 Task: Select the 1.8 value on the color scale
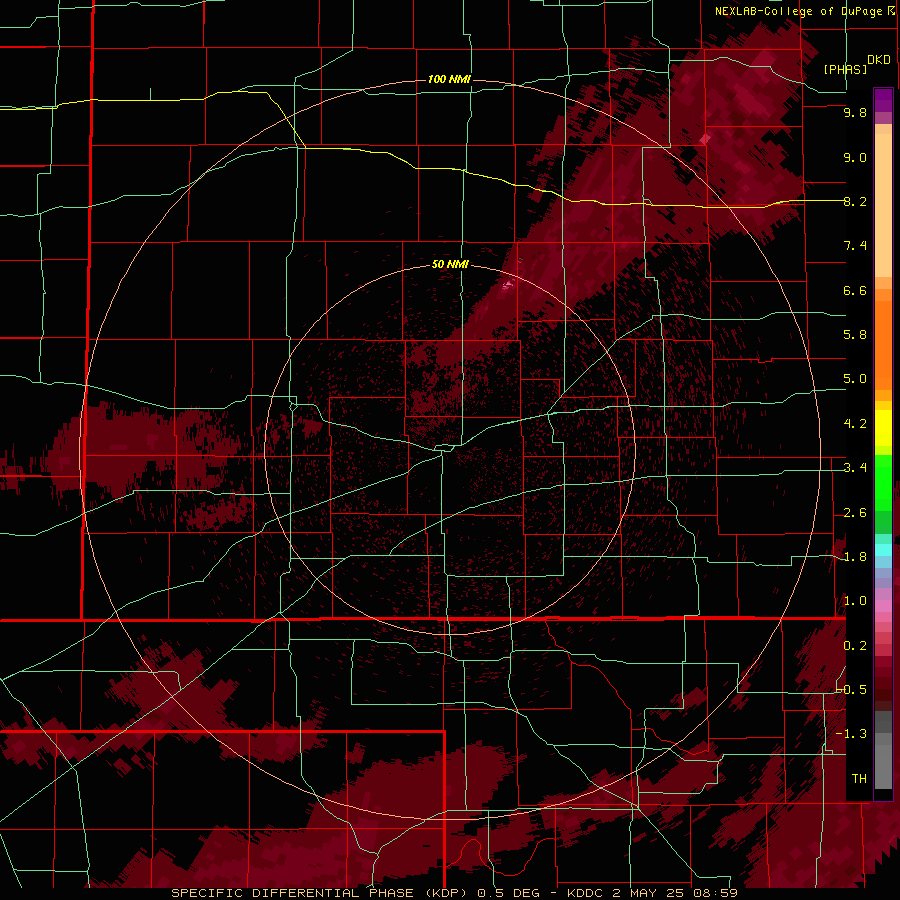pos(855,557)
